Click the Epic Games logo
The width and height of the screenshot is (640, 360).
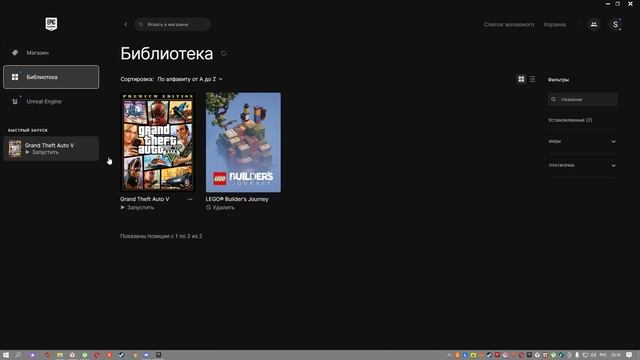[x=51, y=24]
